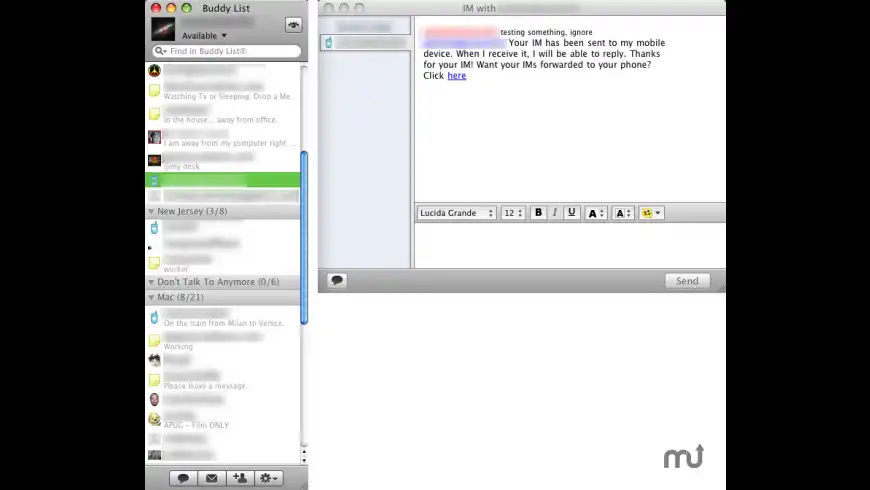The image size is (870, 490).
Task: Click your own buddy icon in Buddy List header
Action: point(163,29)
